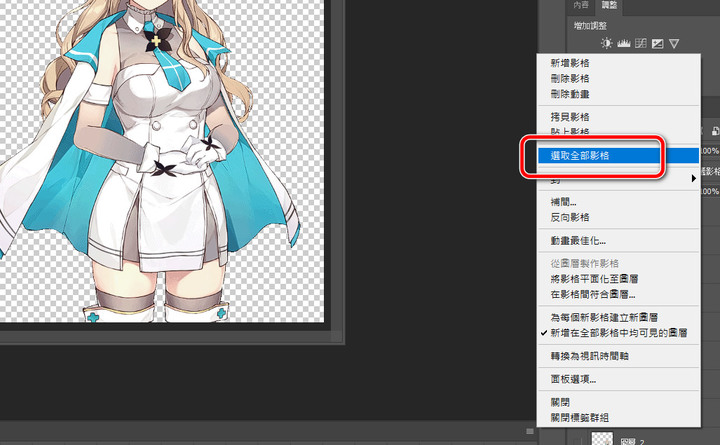Add an Exposure adjustment
720x445 pixels.
(658, 44)
